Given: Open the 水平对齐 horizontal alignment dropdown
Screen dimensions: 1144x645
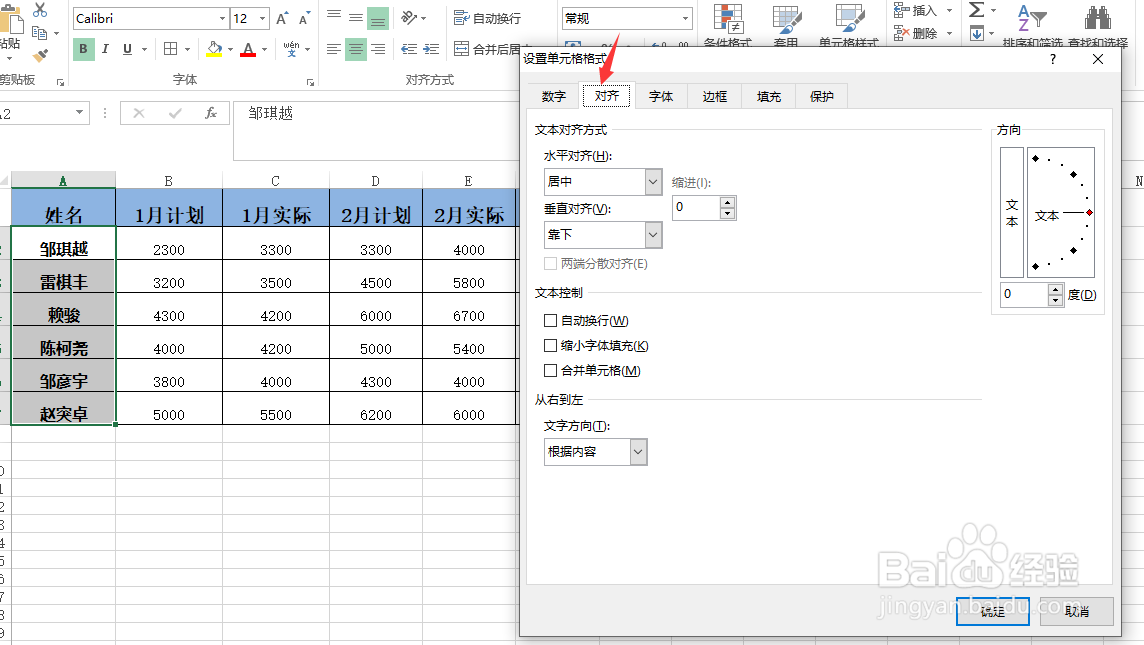Looking at the screenshot, I should (653, 182).
